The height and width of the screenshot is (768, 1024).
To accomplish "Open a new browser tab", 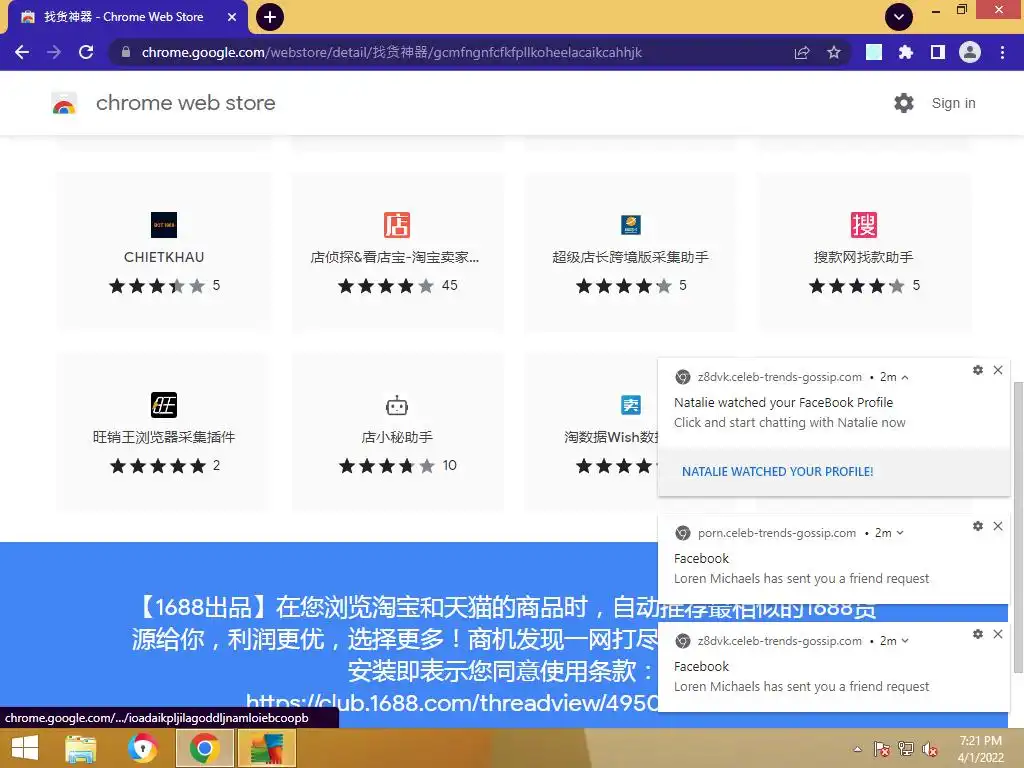I will tap(270, 17).
